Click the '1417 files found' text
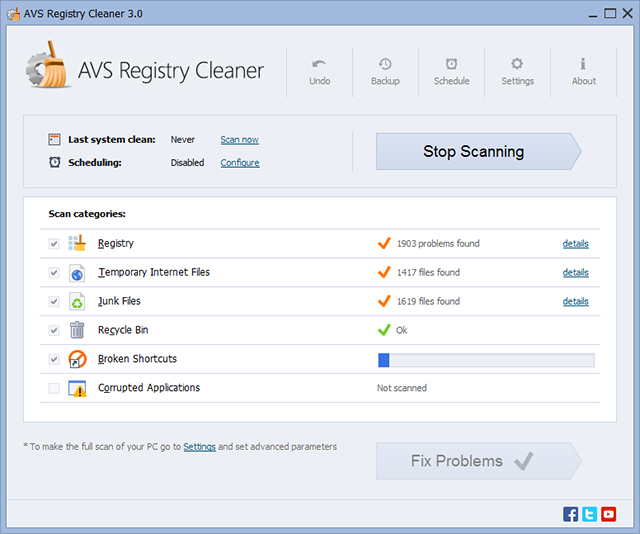The image size is (640, 534). [428, 272]
